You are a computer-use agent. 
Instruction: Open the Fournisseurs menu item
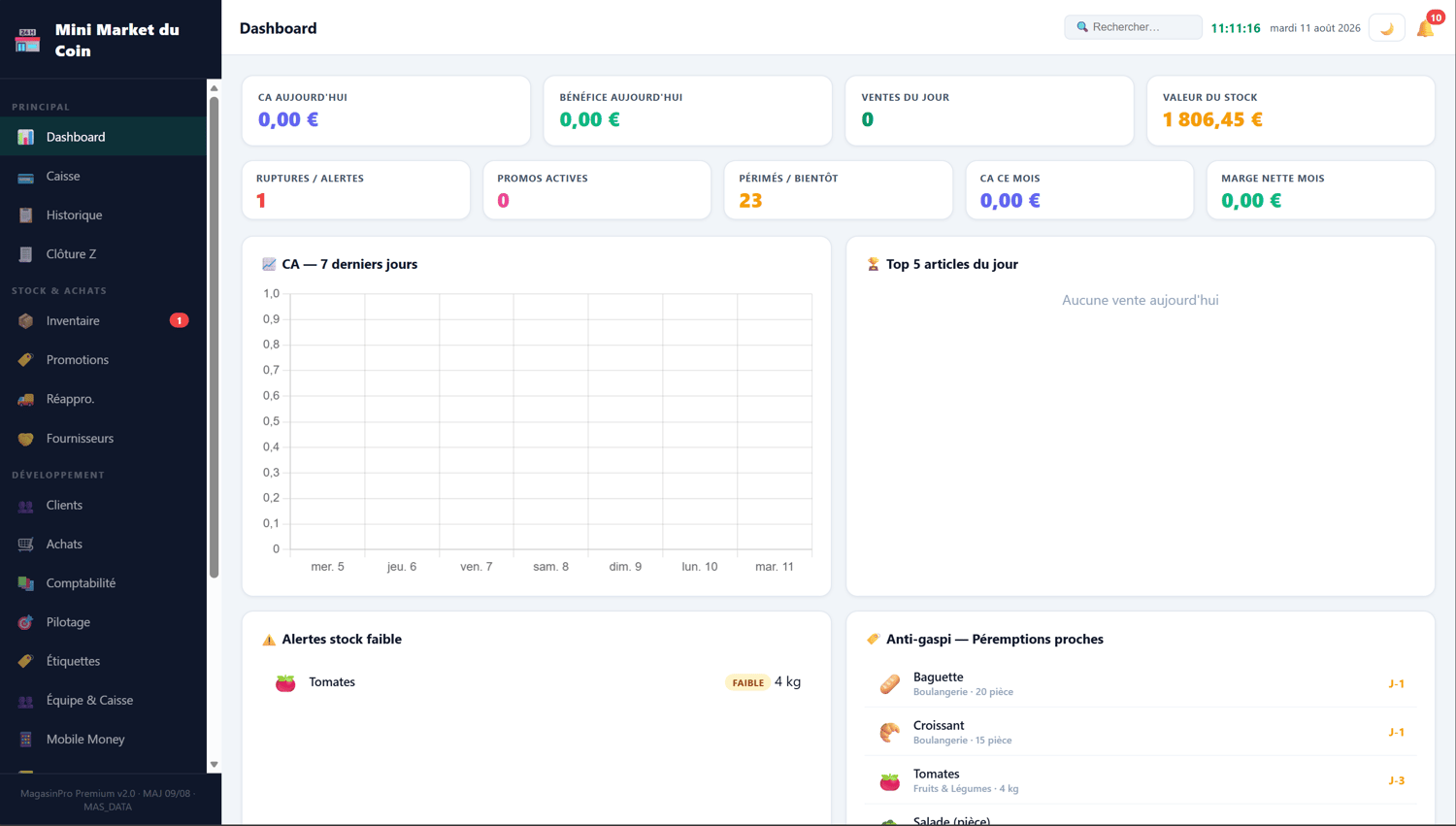(103, 439)
